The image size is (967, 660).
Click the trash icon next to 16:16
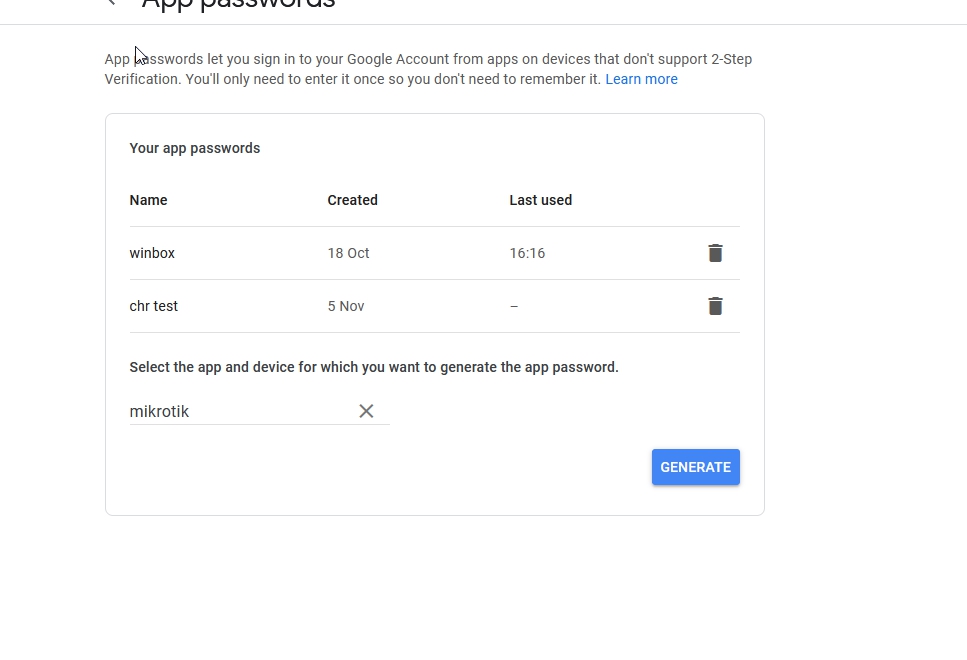point(715,253)
